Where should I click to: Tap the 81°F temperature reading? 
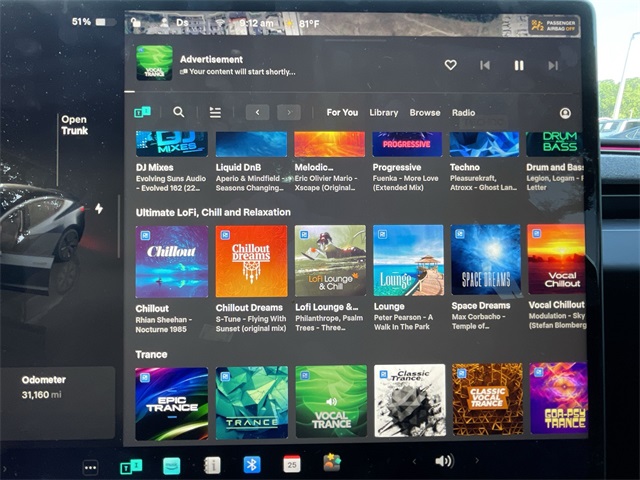pos(309,24)
